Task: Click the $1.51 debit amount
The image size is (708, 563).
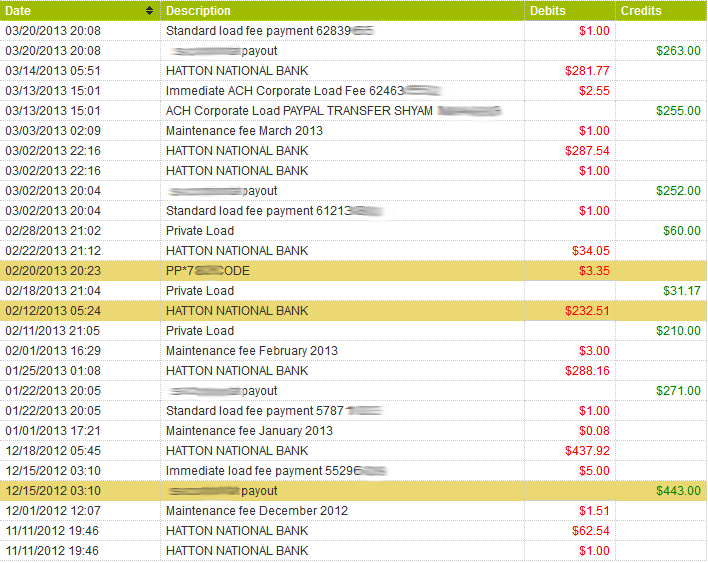Action: [594, 511]
